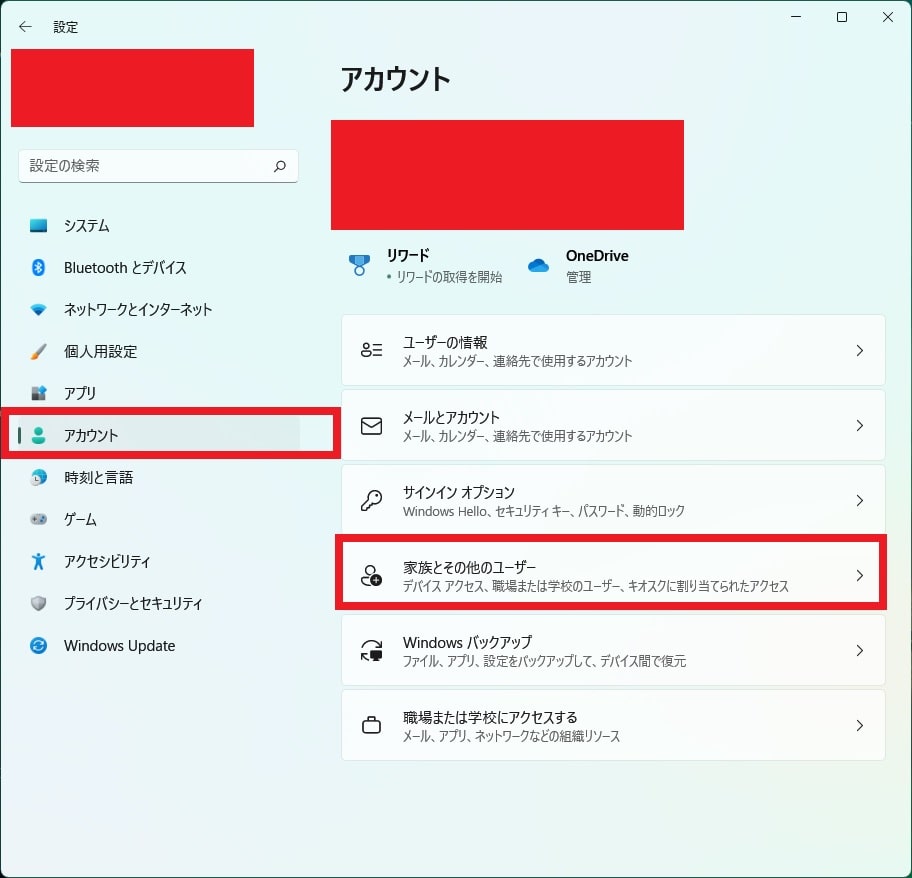Click the アクセシビリティ figure icon
912x878 pixels.
point(38,561)
